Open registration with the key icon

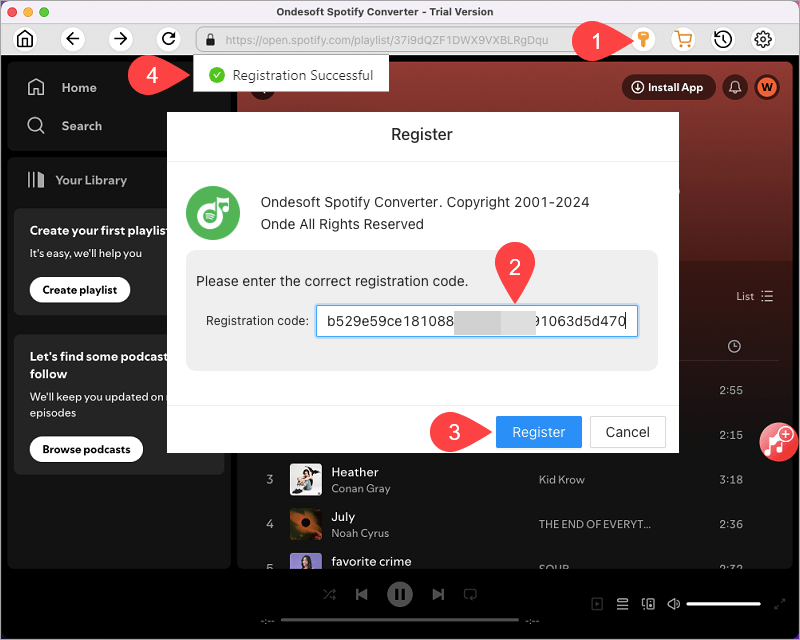click(643, 39)
